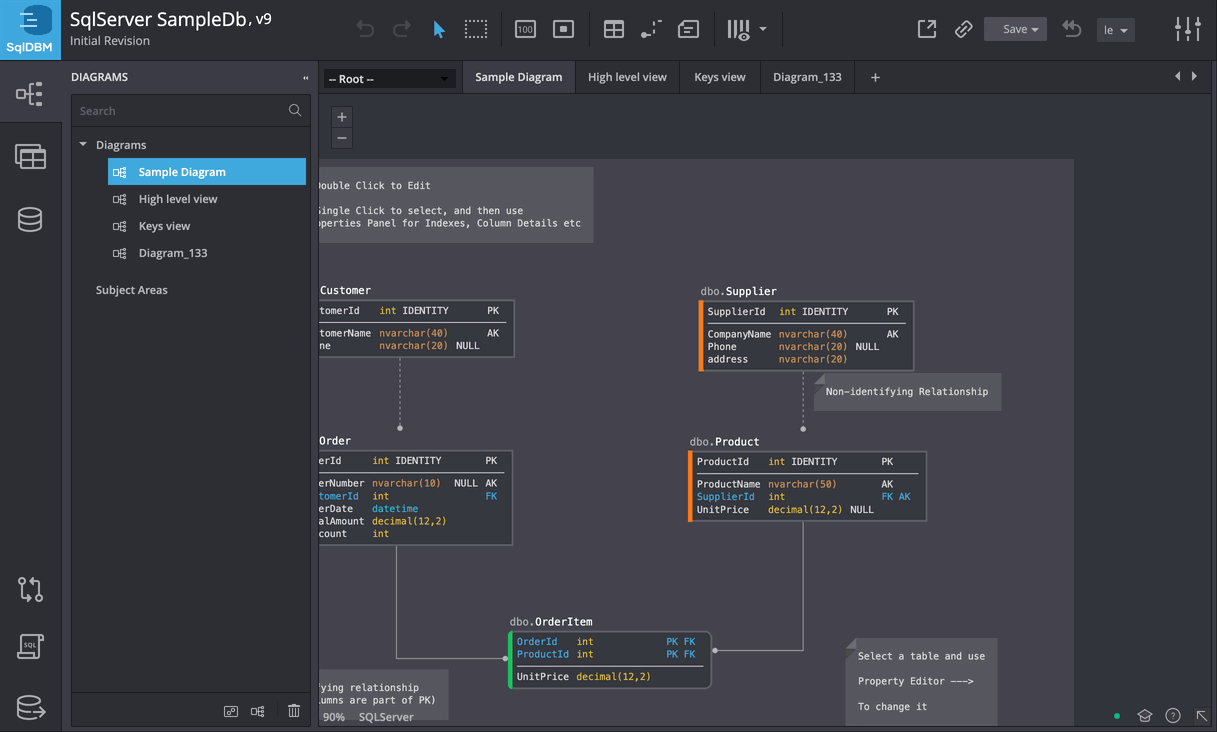The image size is (1217, 732).
Task: Select the dbo.Product table header
Action: tap(724, 441)
